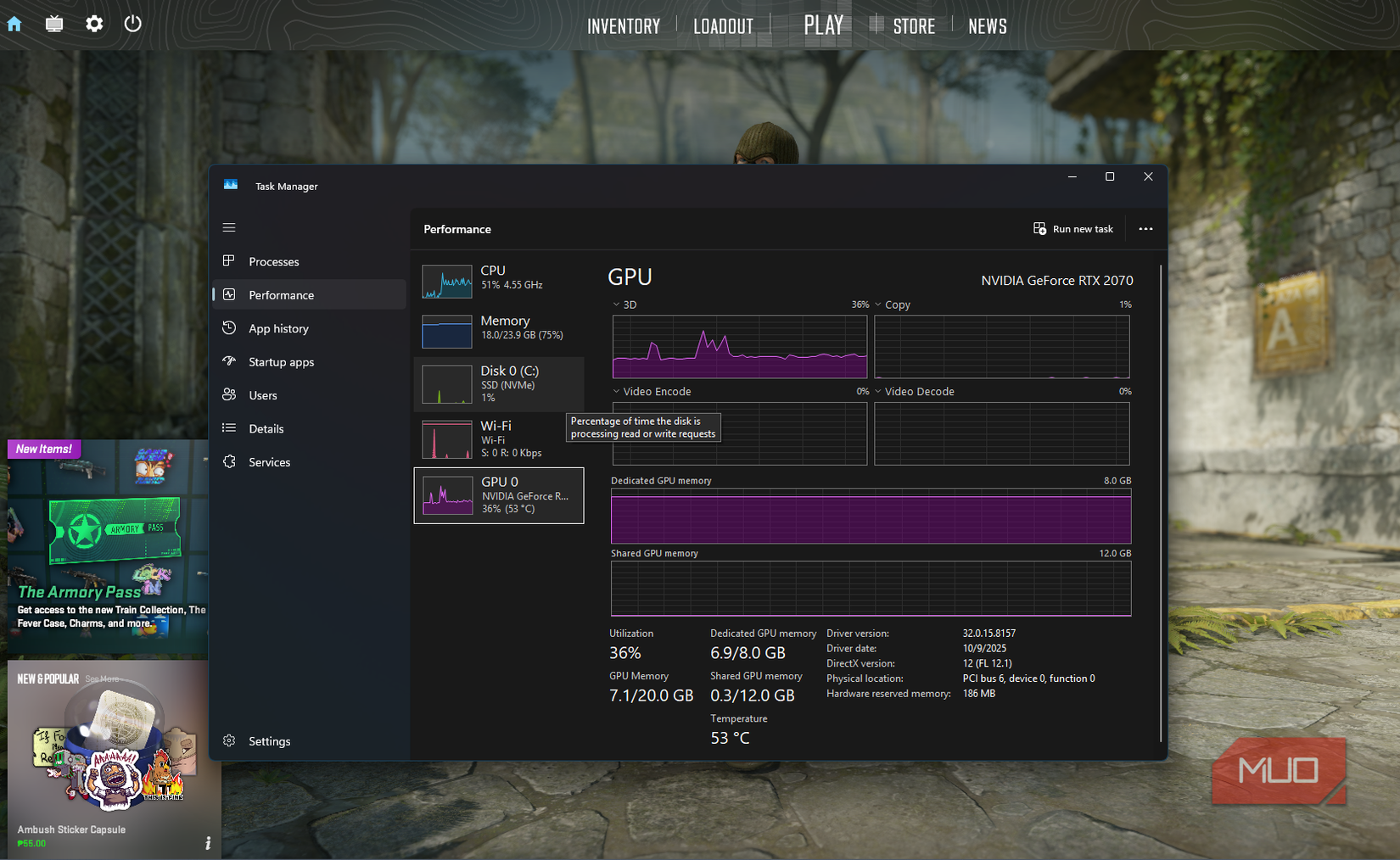Collapse the Video Encode graph

pos(615,391)
